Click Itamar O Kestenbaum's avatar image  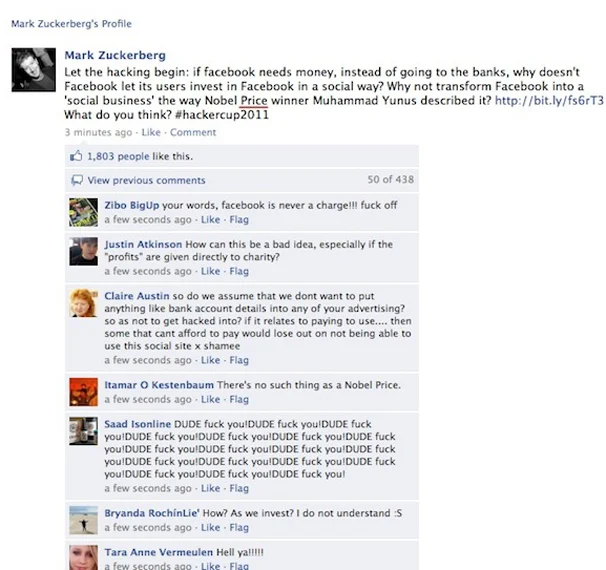click(83, 392)
